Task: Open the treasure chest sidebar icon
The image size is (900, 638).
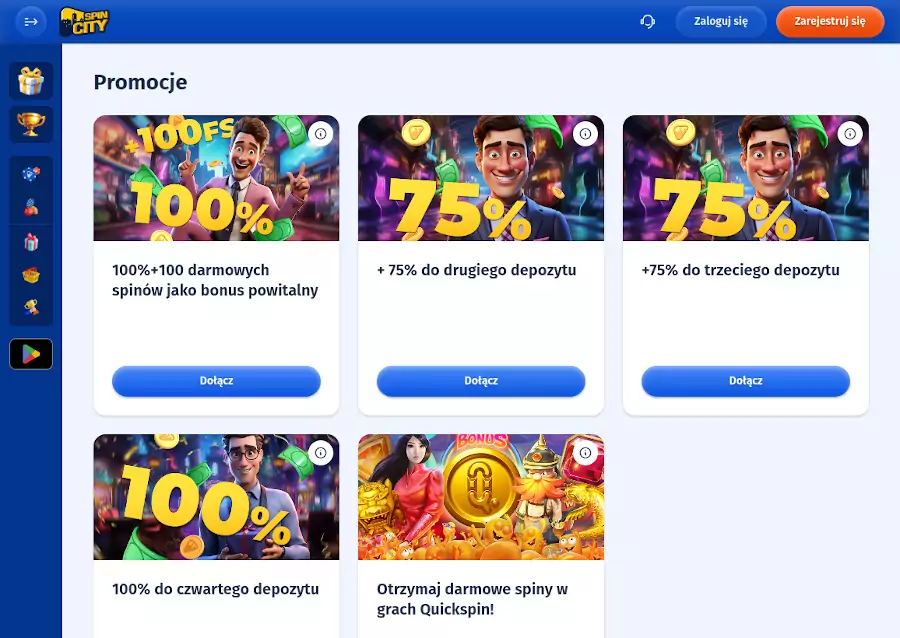Action: pyautogui.click(x=31, y=275)
